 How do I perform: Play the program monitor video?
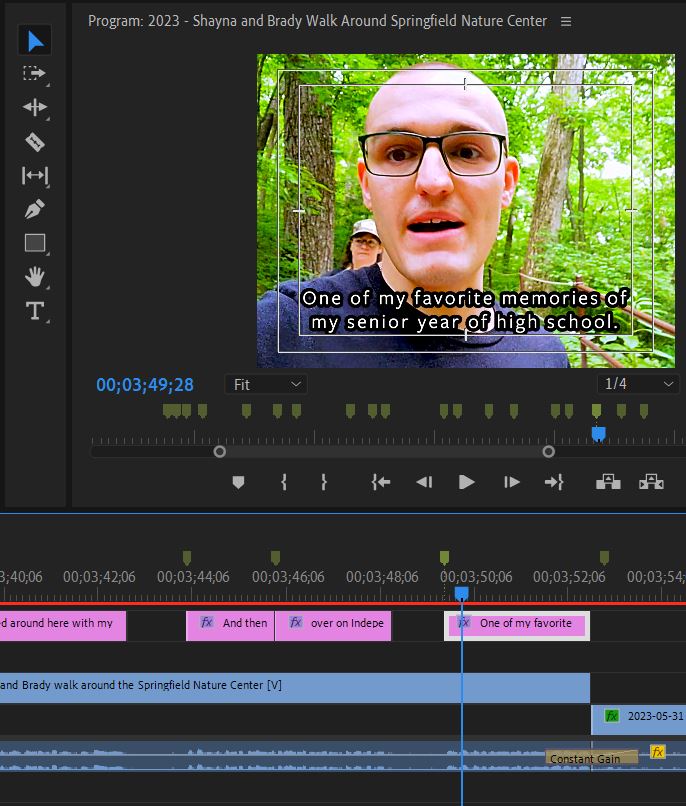(x=466, y=482)
